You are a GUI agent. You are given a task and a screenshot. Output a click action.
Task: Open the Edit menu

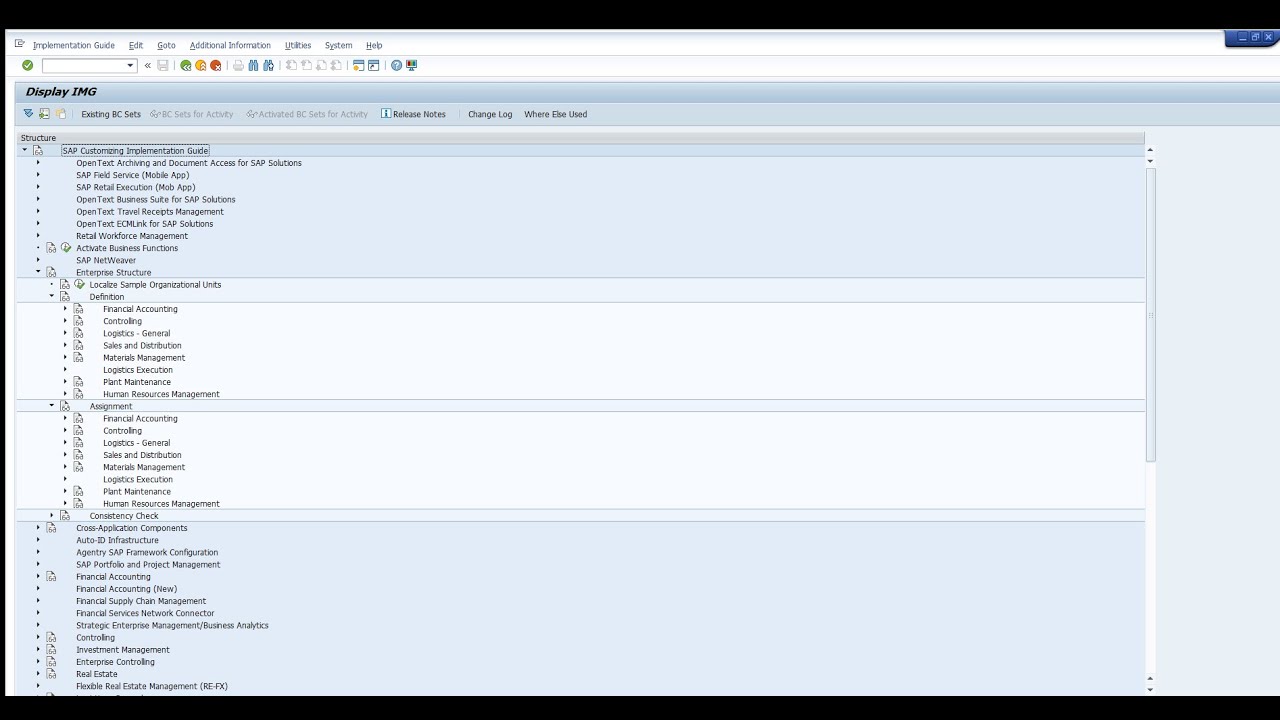(136, 45)
